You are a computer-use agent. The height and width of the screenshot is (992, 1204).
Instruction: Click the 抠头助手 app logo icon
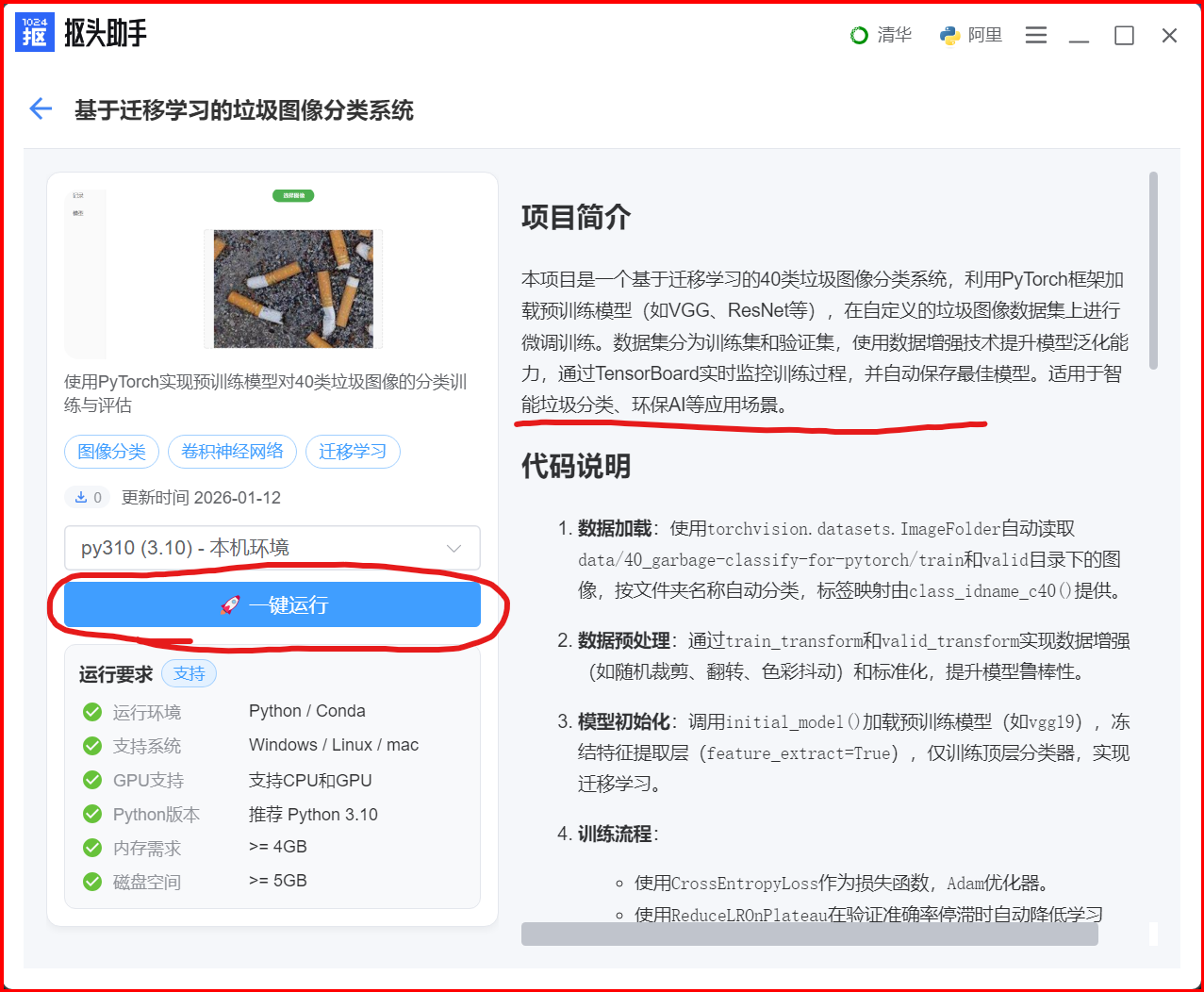click(35, 32)
